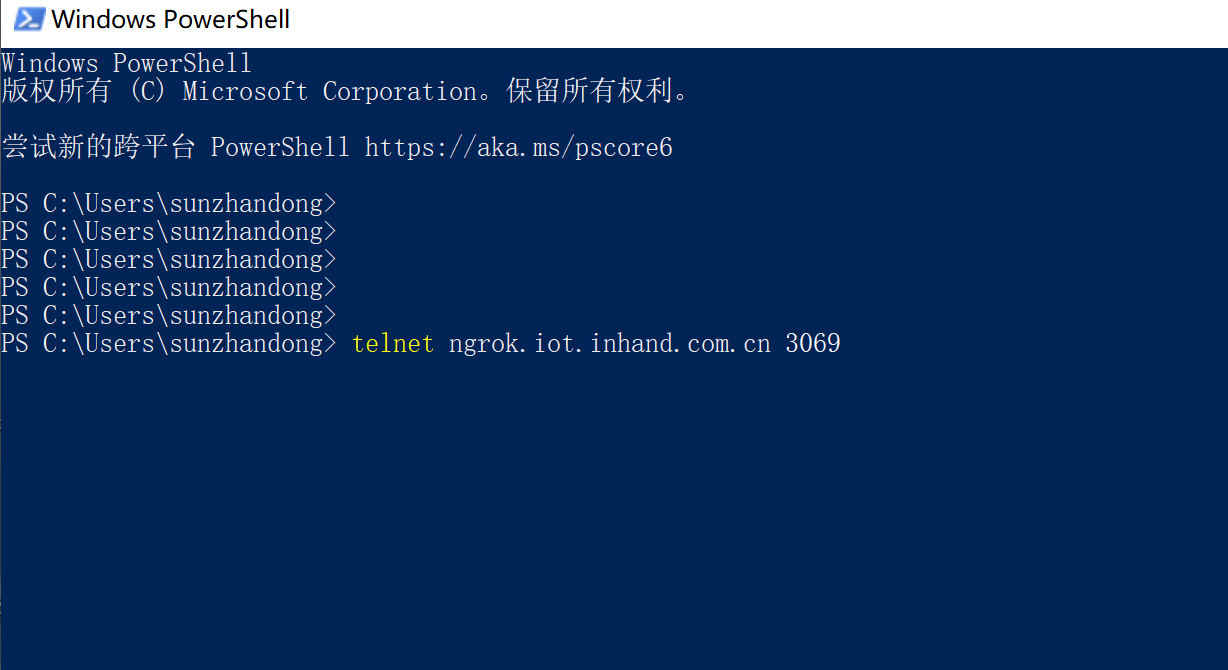The image size is (1228, 670).
Task: Click the word "Corporation" in terminal
Action: pos(399,91)
